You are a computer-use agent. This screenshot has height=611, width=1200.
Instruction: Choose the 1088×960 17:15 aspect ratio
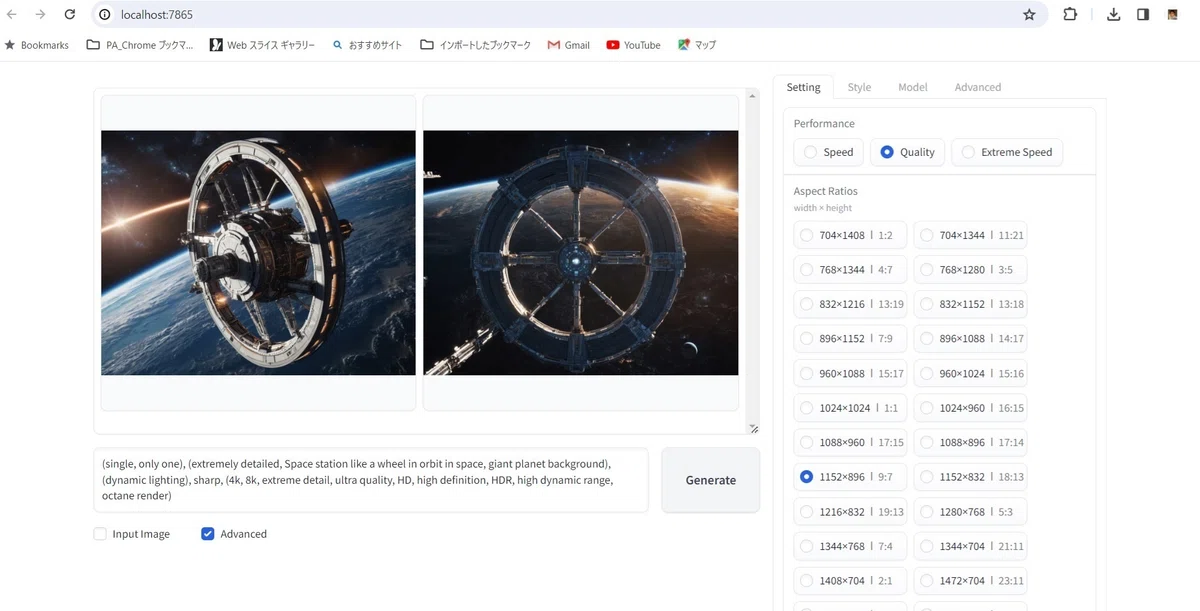click(x=850, y=442)
